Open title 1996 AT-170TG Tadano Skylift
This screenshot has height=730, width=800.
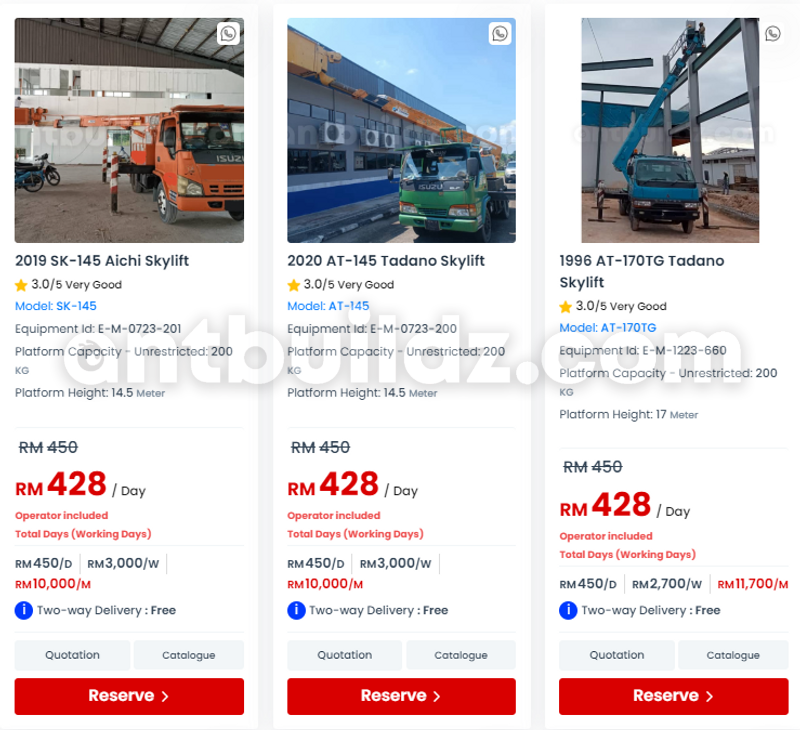click(x=642, y=271)
